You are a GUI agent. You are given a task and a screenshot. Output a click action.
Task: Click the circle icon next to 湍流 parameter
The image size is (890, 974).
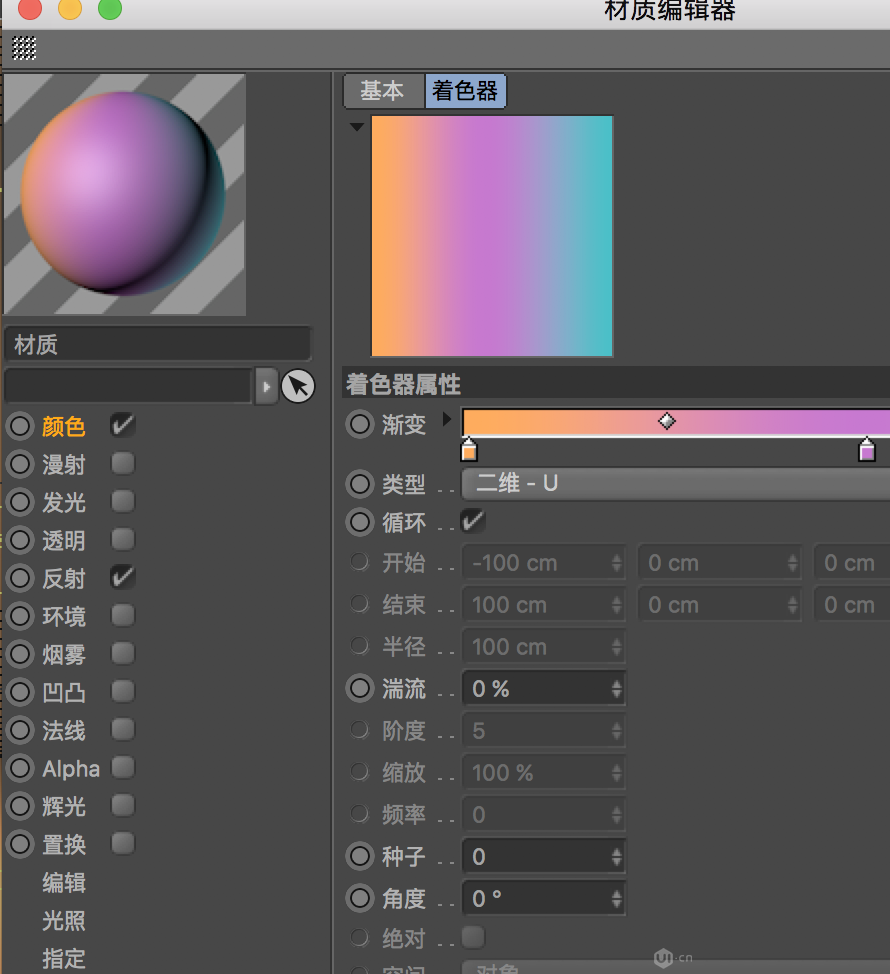click(x=359, y=687)
